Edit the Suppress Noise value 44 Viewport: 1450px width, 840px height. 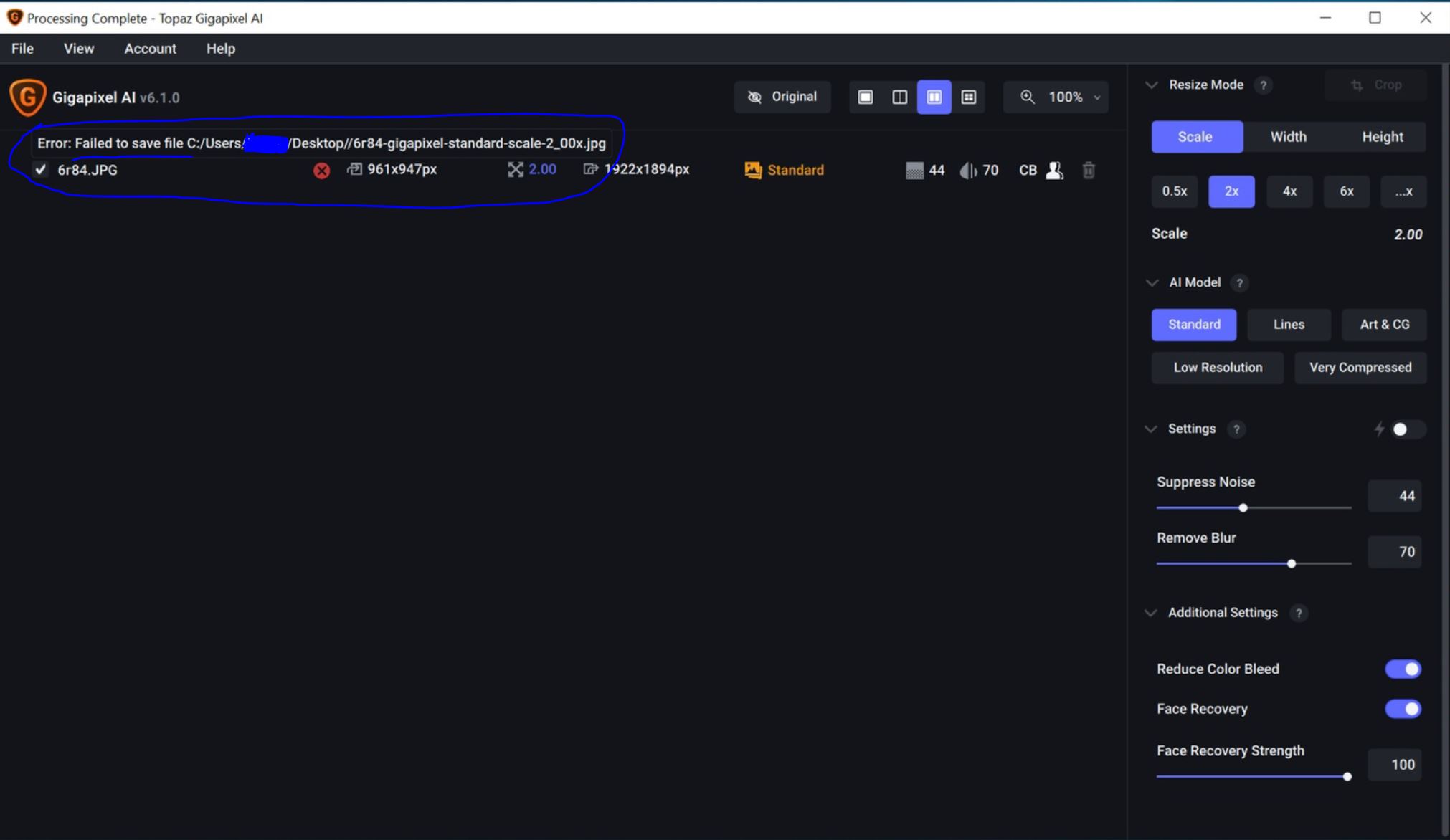1394,496
